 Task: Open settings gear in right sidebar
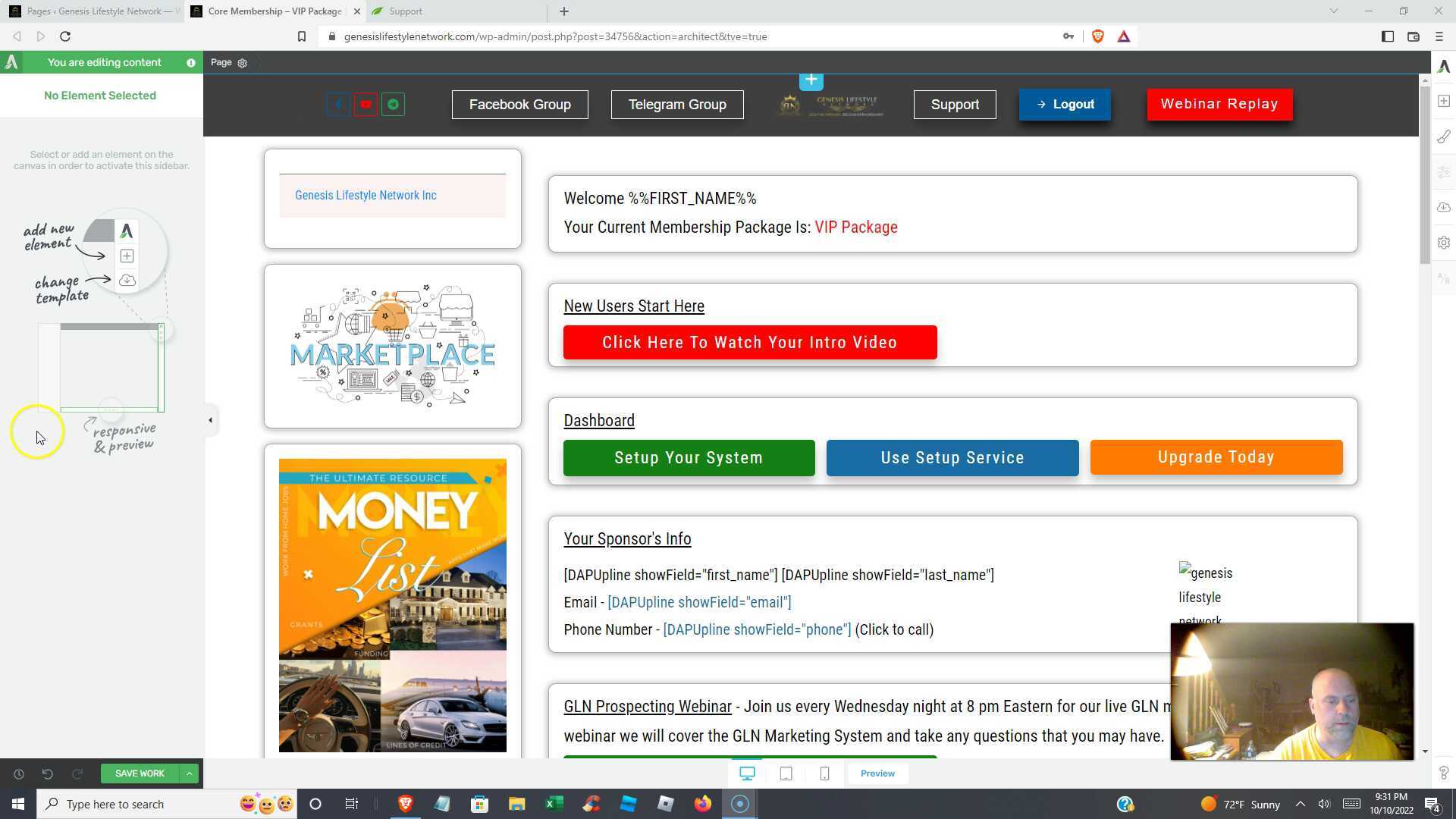click(x=1443, y=243)
